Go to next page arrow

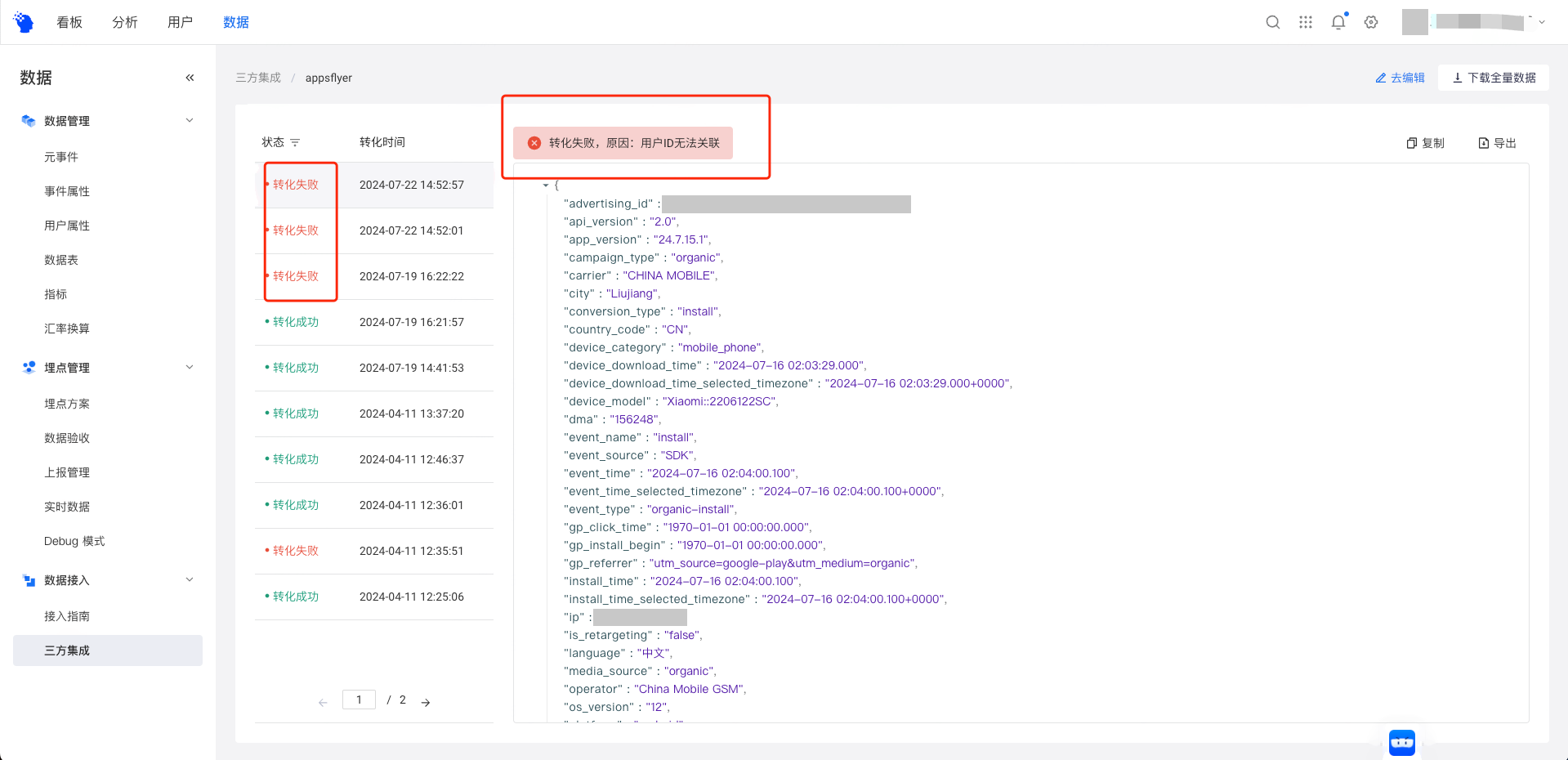click(426, 702)
